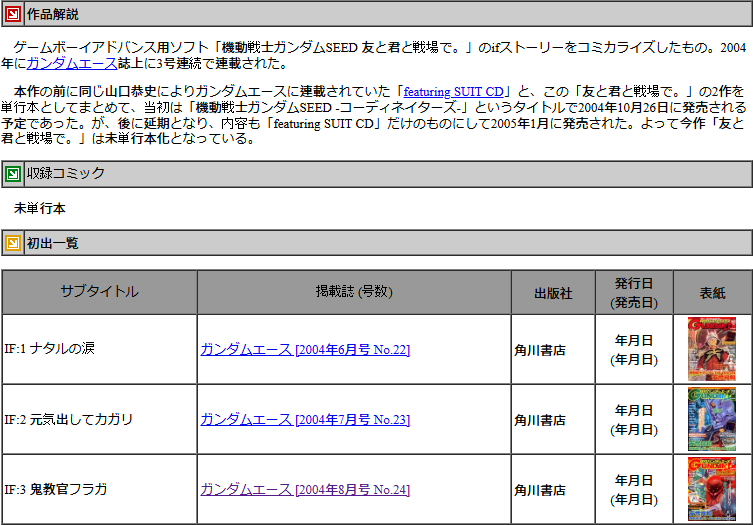Click the red arrow icon beside 作品解説
The width and height of the screenshot is (753, 525).
coord(12,14)
